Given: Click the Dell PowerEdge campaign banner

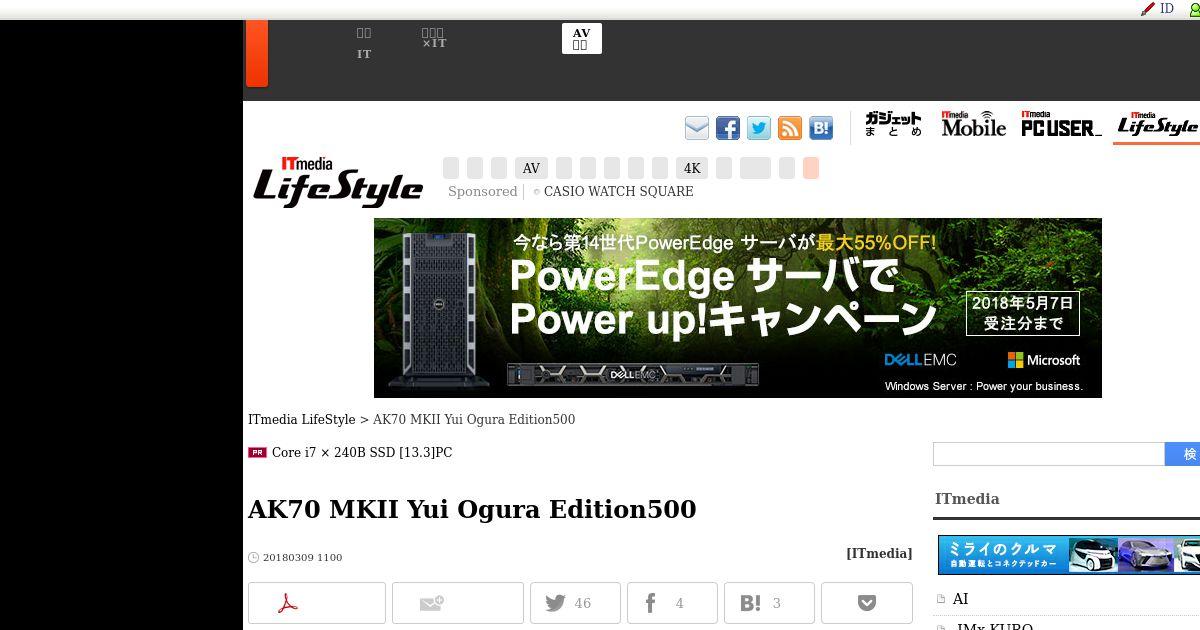Looking at the screenshot, I should (738, 308).
